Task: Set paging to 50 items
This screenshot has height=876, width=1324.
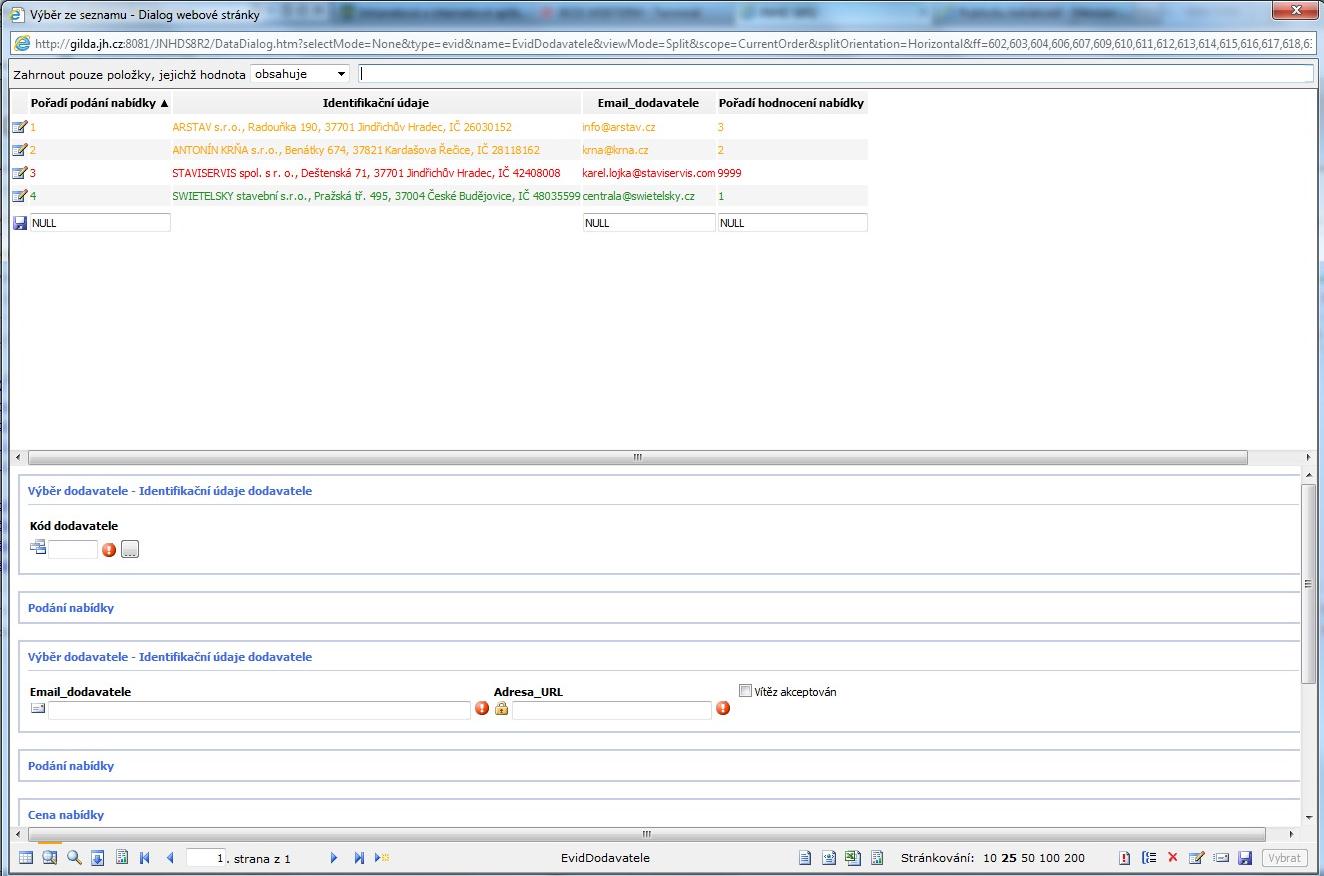Action: 1027,858
